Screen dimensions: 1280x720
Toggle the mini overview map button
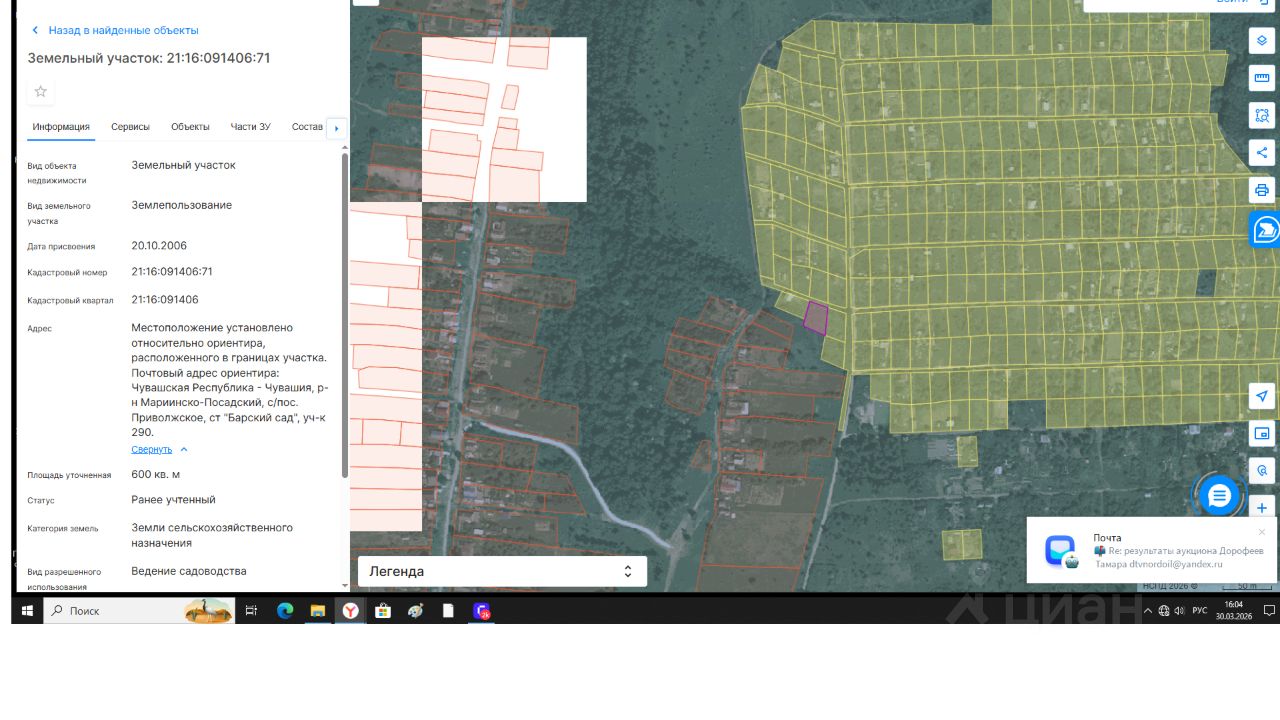(x=1262, y=433)
